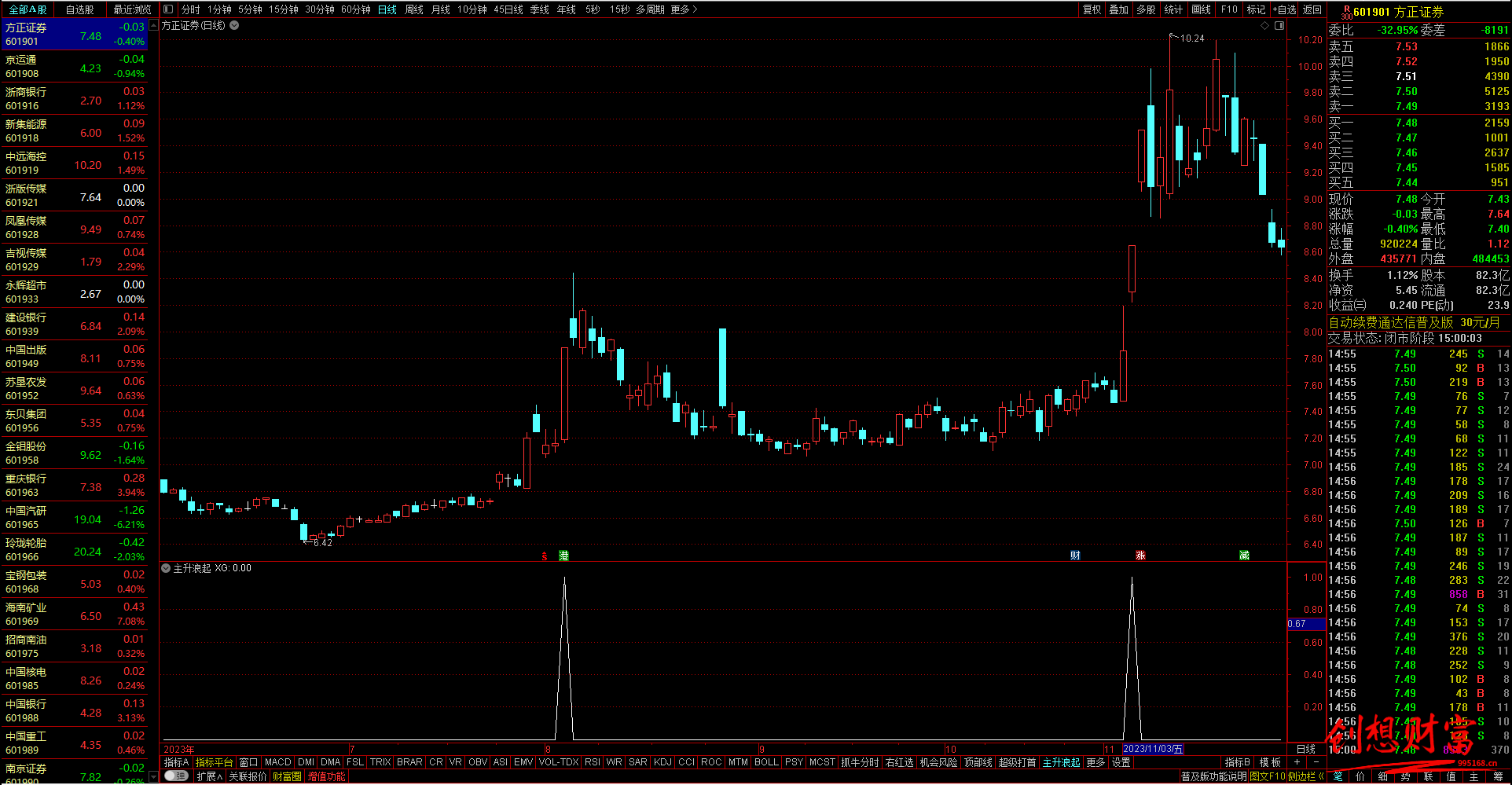Click the 价 tab at the bottom right
The image size is (1512, 785).
1360,776
